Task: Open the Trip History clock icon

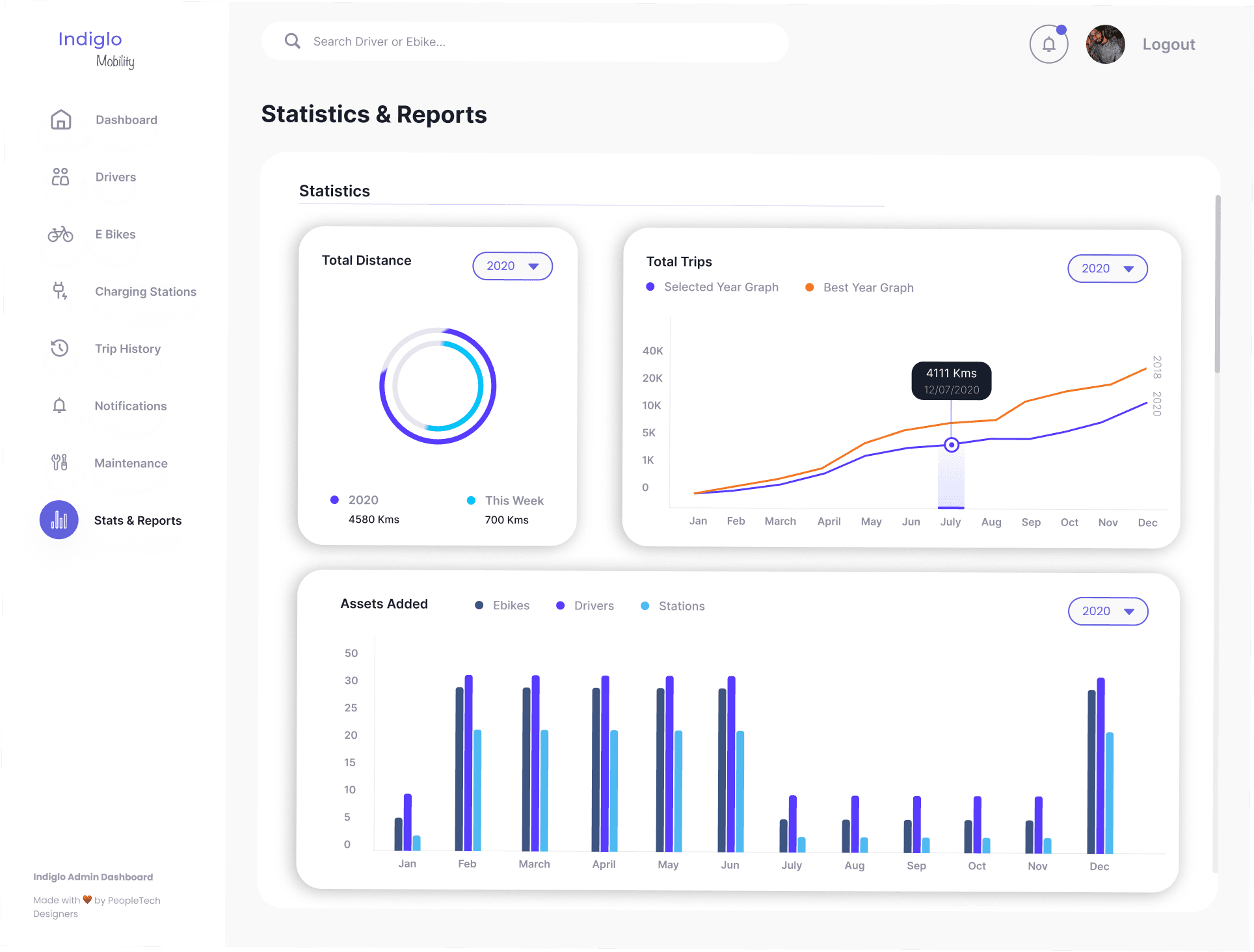Action: [60, 348]
